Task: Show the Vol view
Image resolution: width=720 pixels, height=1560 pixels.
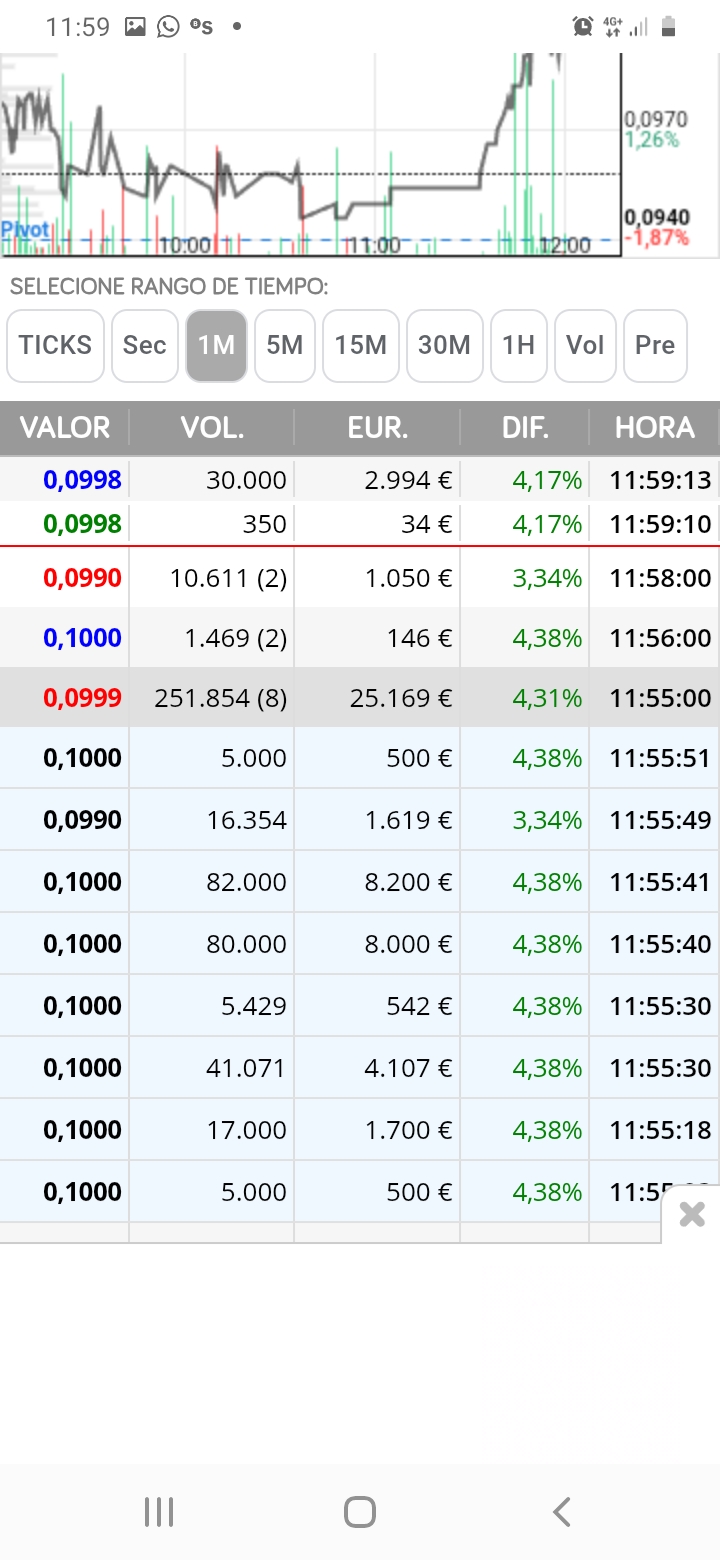Action: coord(585,345)
